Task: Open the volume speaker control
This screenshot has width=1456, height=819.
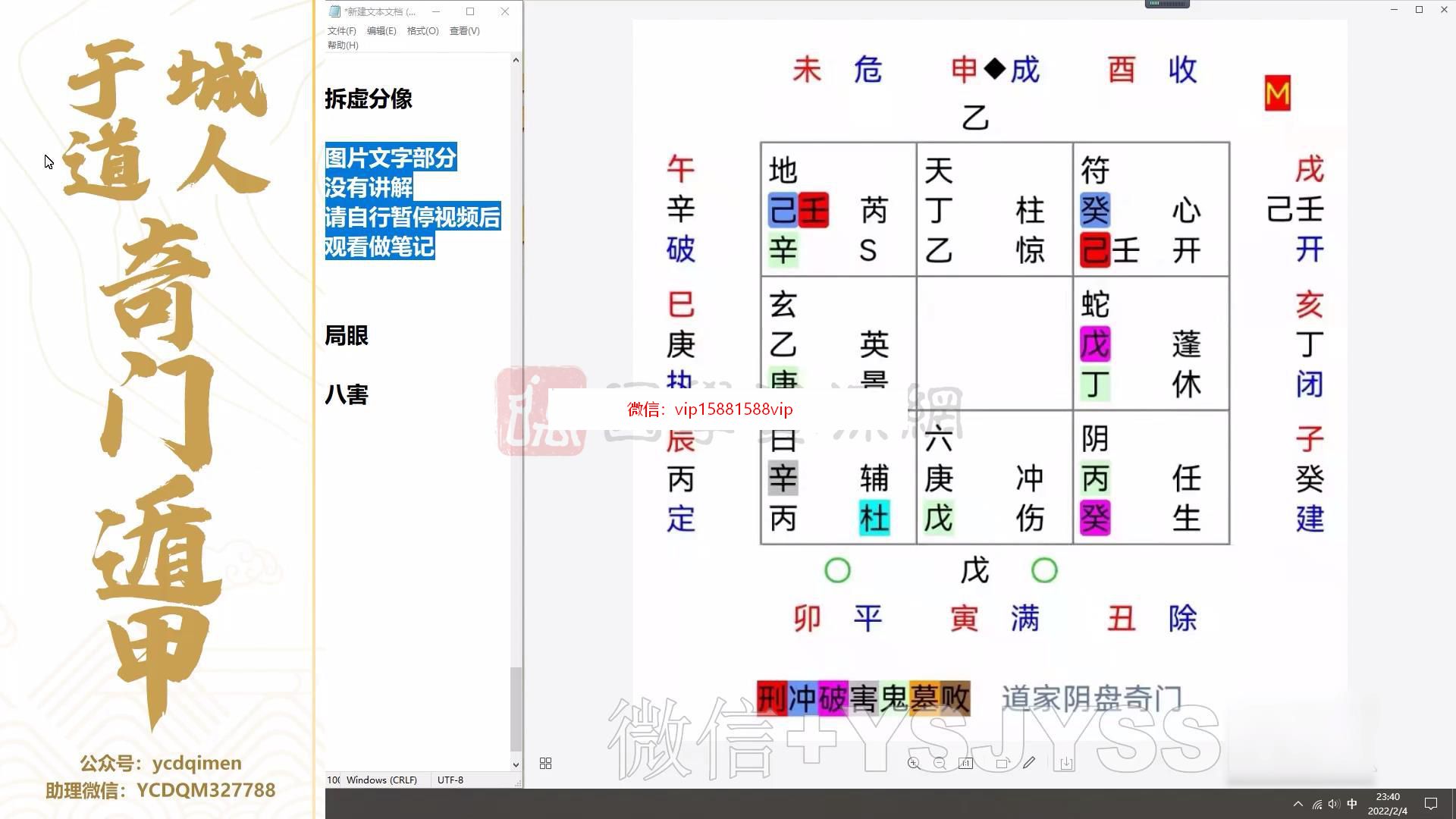Action: pos(1334,804)
